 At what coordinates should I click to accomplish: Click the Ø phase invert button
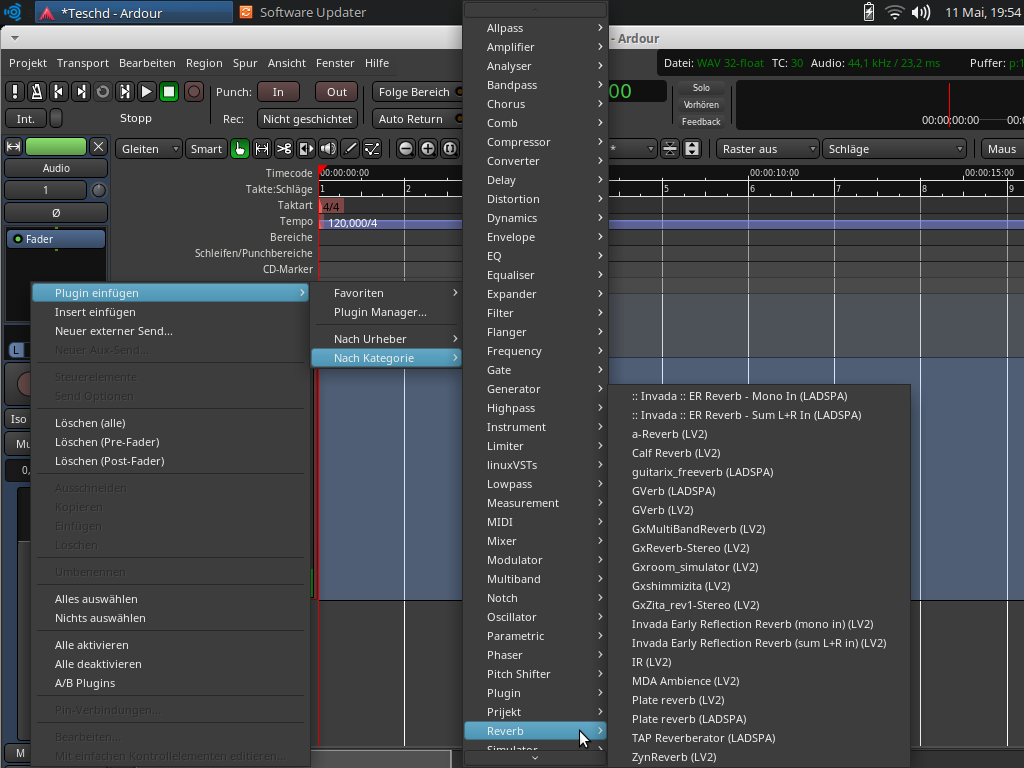tap(56, 212)
